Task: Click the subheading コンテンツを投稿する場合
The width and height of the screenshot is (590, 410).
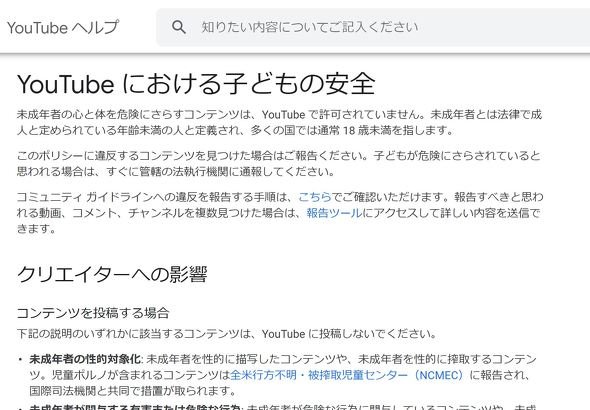Action: tap(93, 313)
